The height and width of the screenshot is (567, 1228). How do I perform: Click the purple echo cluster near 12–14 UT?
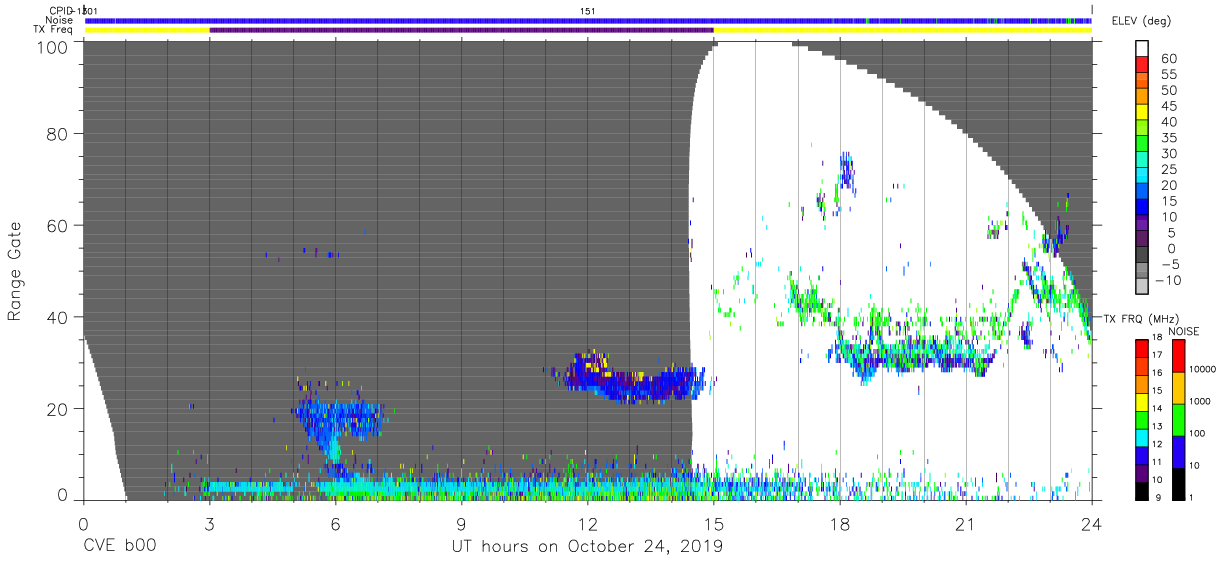(632, 378)
